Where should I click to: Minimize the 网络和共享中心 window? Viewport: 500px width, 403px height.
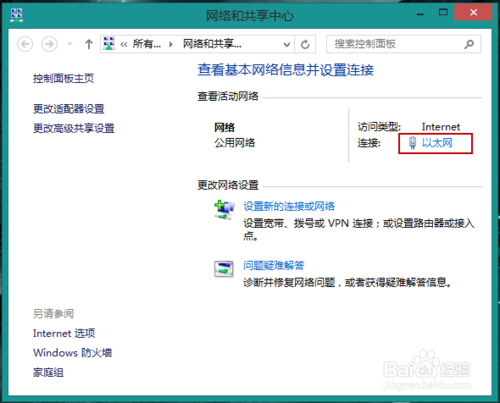pyautogui.click(x=421, y=14)
